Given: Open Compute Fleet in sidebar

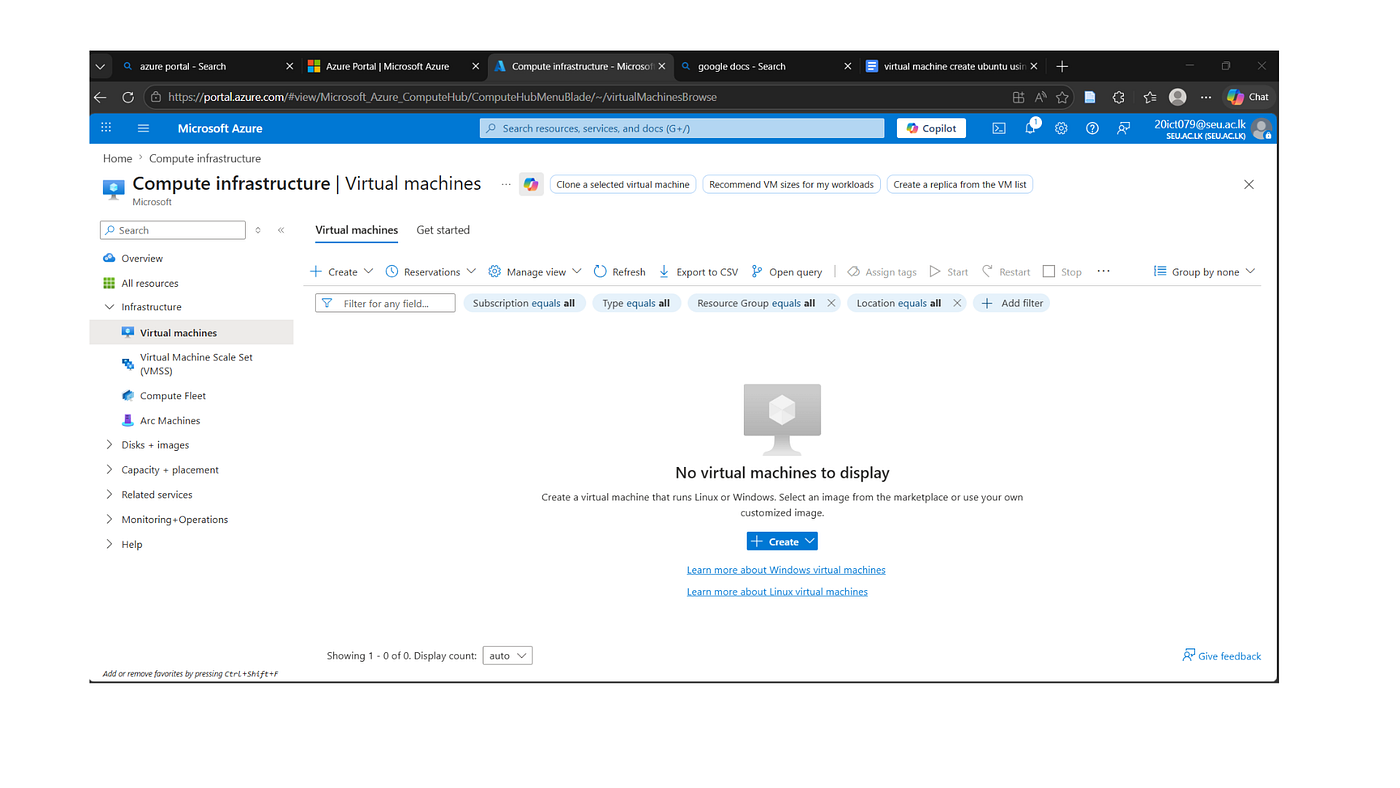Looking at the screenshot, I should (x=173, y=396).
